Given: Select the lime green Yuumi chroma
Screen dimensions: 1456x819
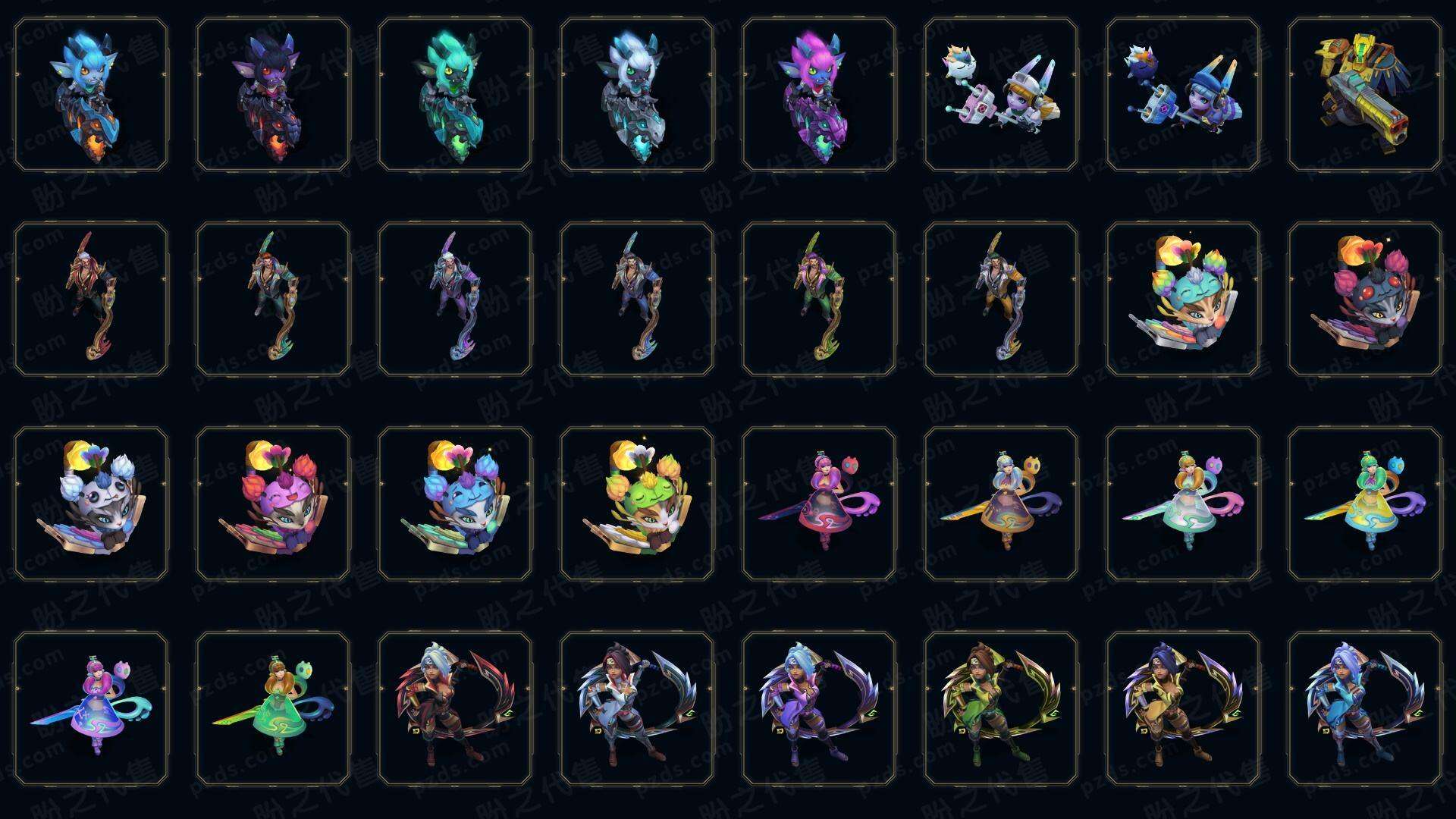Looking at the screenshot, I should (x=637, y=504).
